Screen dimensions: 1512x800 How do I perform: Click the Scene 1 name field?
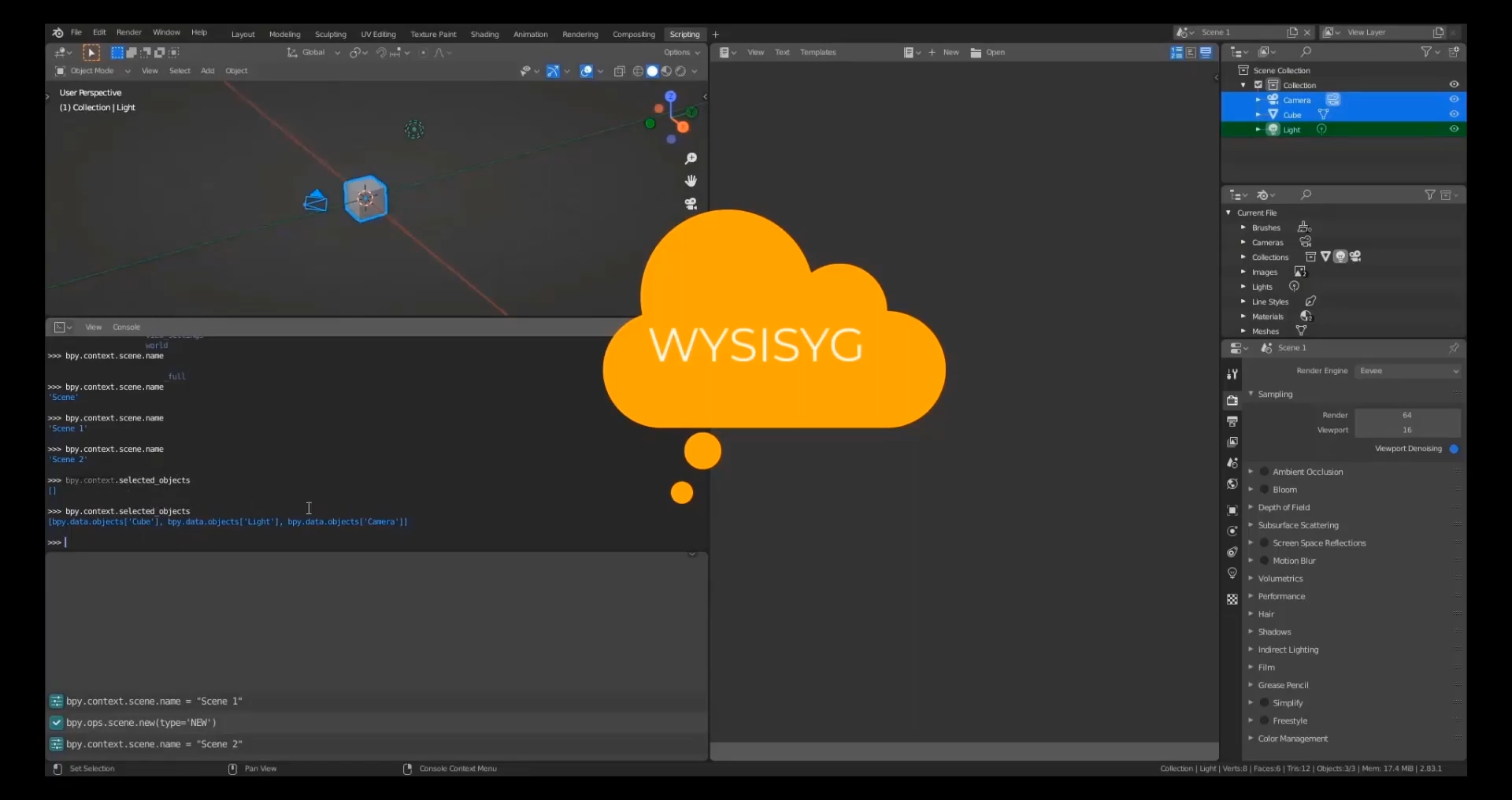1240,32
